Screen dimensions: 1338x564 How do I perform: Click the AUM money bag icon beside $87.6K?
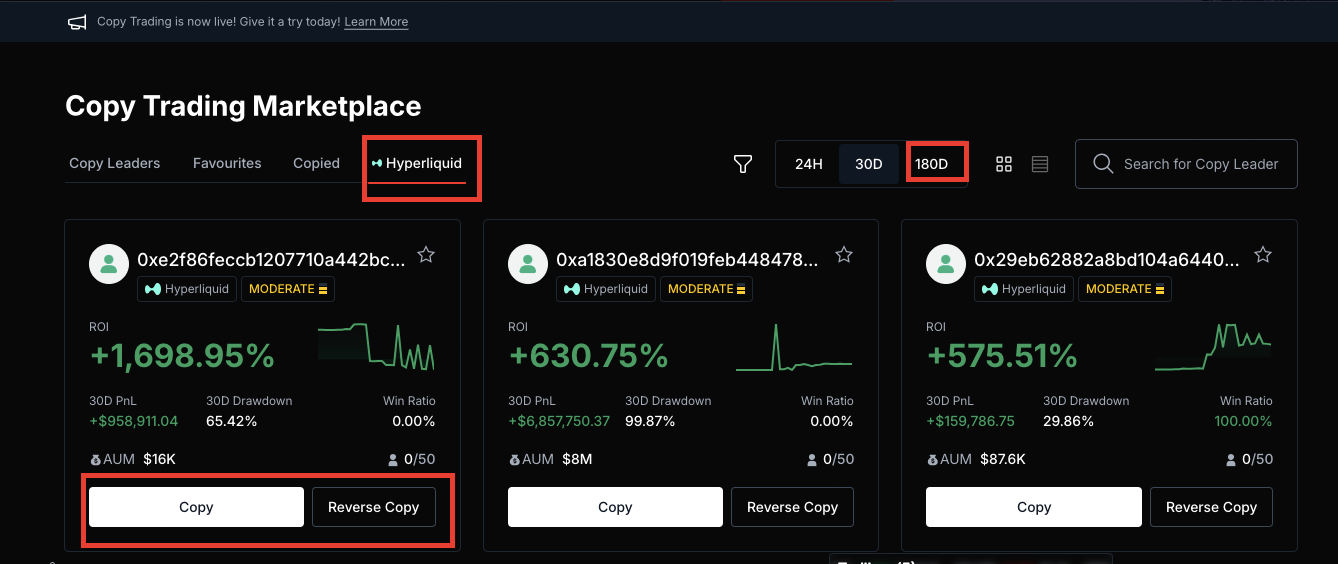tap(932, 460)
